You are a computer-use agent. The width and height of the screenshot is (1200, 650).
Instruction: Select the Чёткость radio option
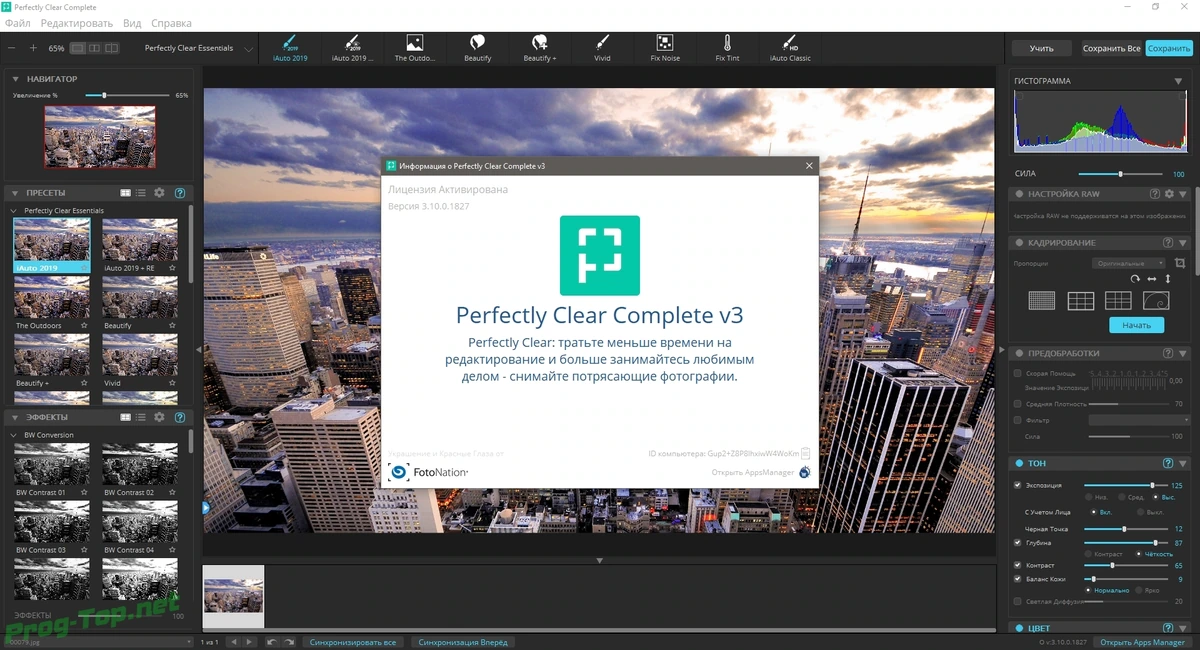(x=1138, y=553)
